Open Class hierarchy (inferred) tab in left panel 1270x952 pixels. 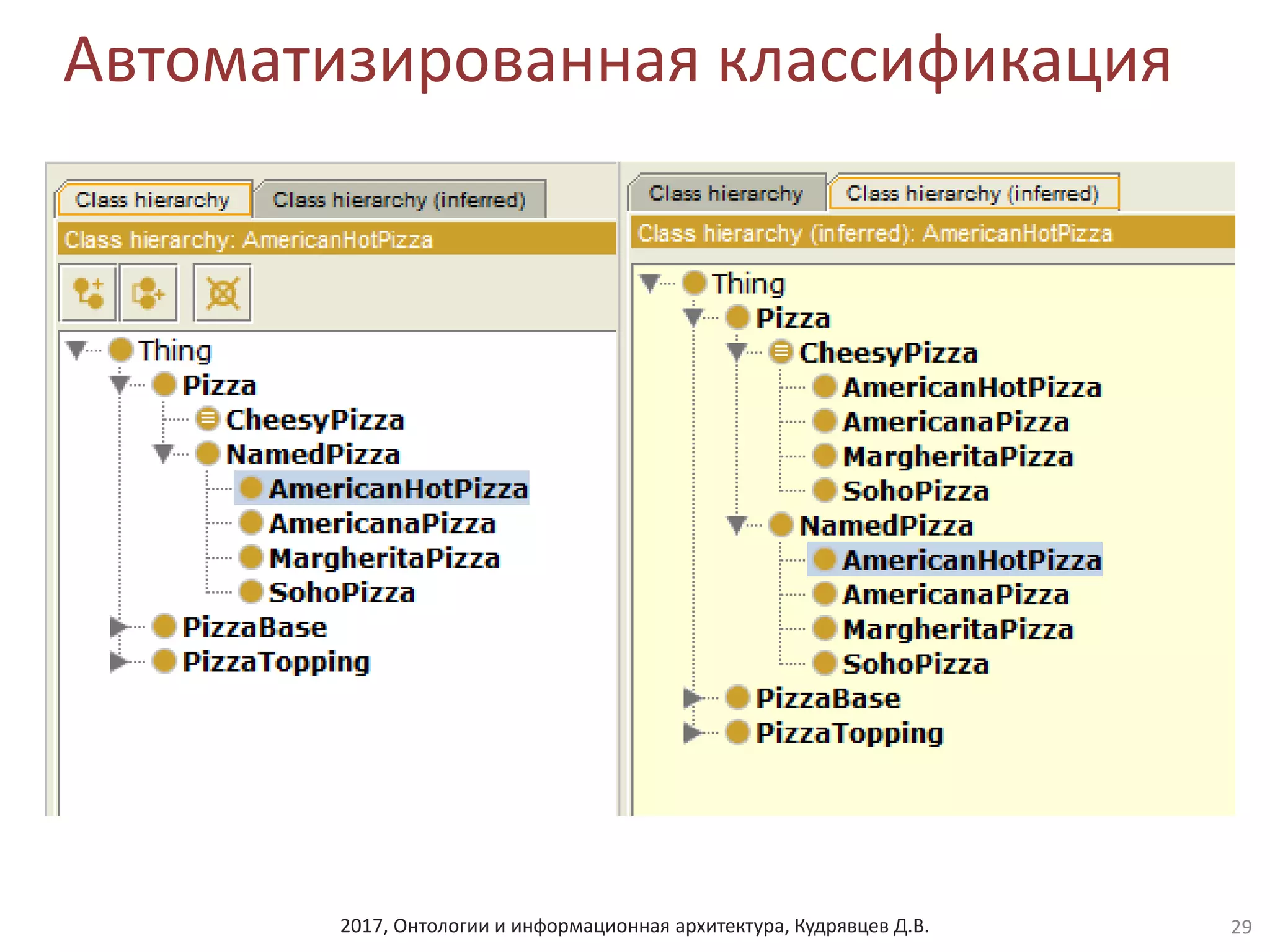399,200
